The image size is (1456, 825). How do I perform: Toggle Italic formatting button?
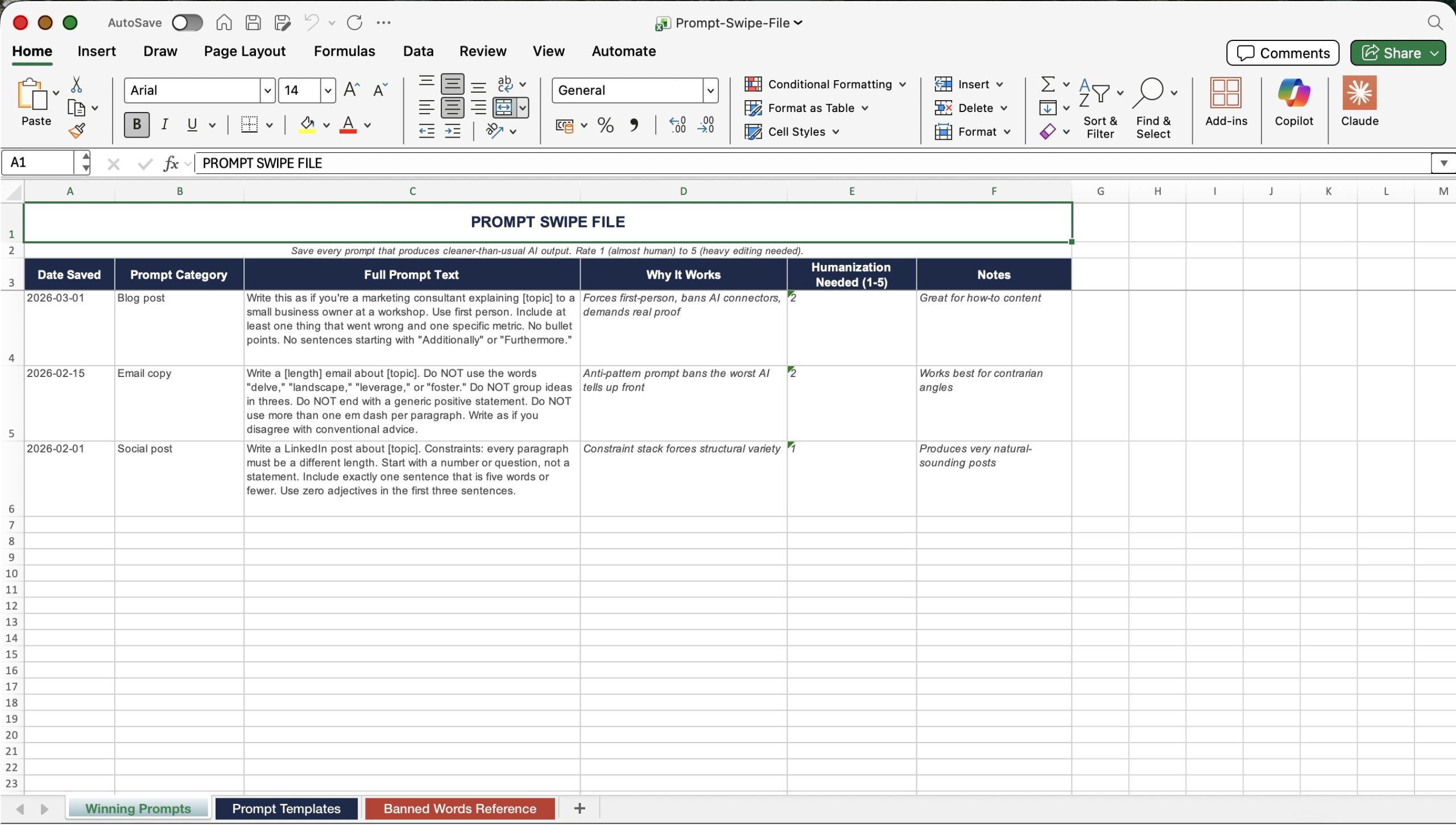click(164, 125)
